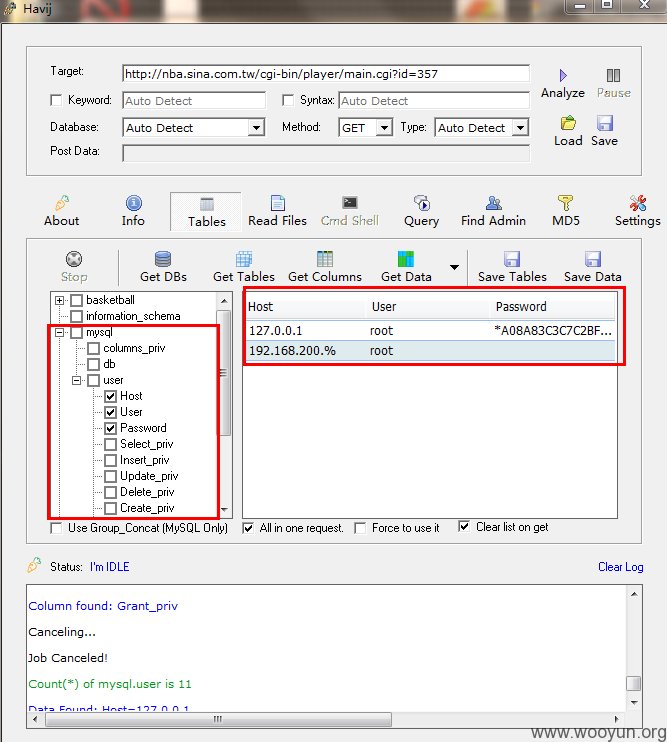Collapse the mysql database node
The width and height of the screenshot is (667, 742).
pos(59,333)
